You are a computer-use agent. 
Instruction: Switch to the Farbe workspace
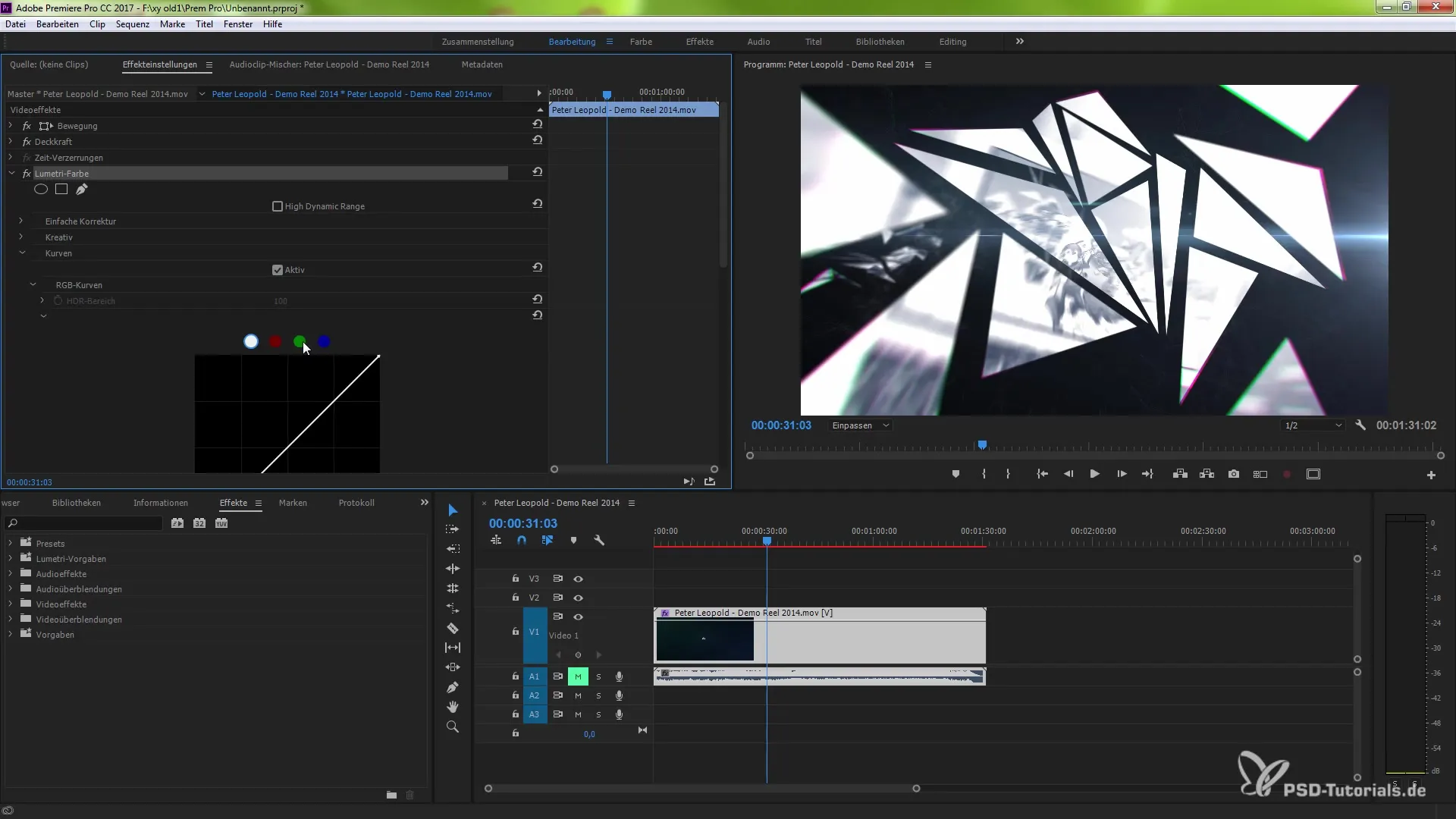[x=641, y=42]
